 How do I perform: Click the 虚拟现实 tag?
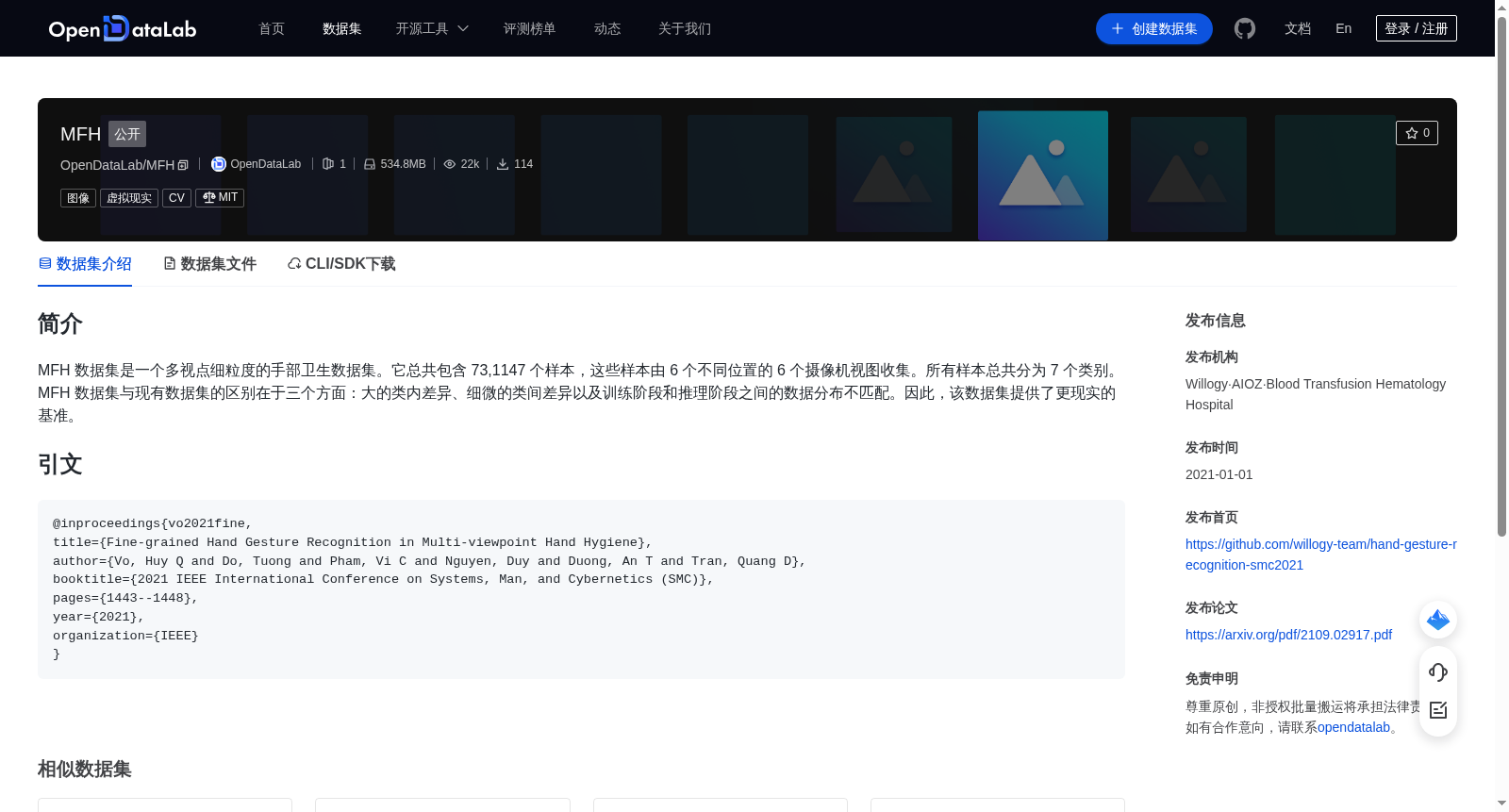129,198
